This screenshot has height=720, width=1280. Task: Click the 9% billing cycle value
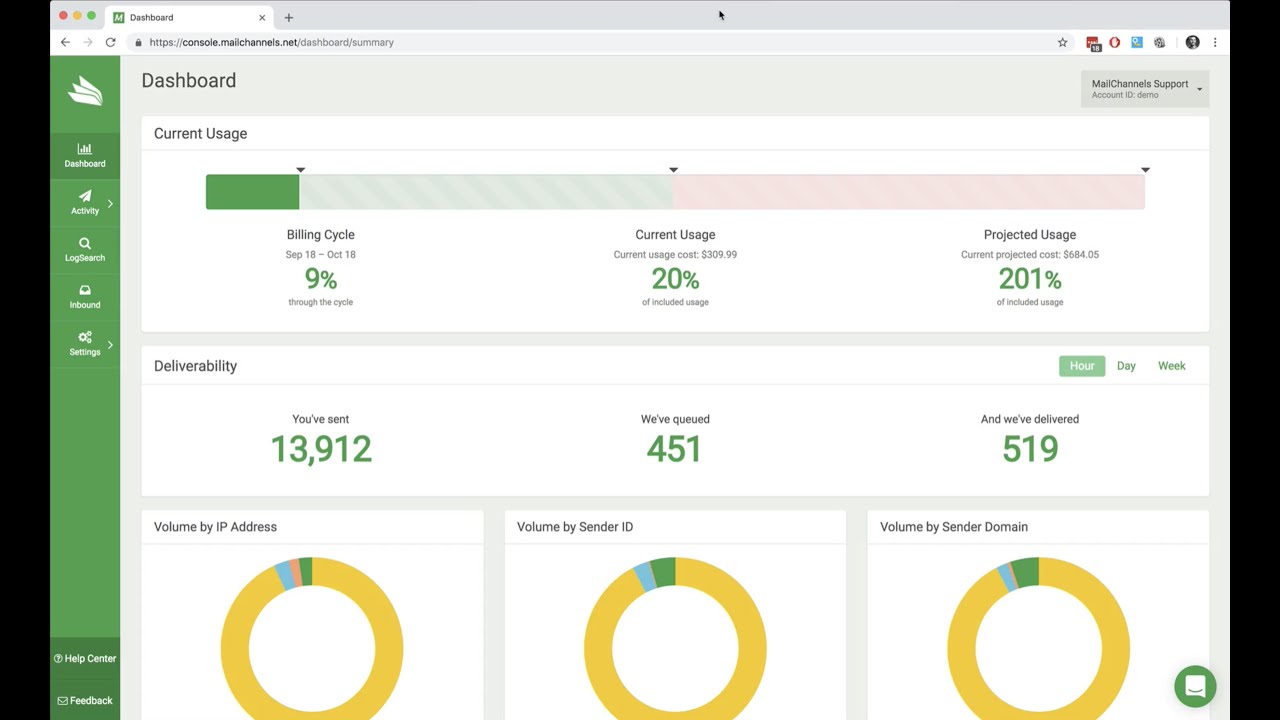click(x=321, y=280)
